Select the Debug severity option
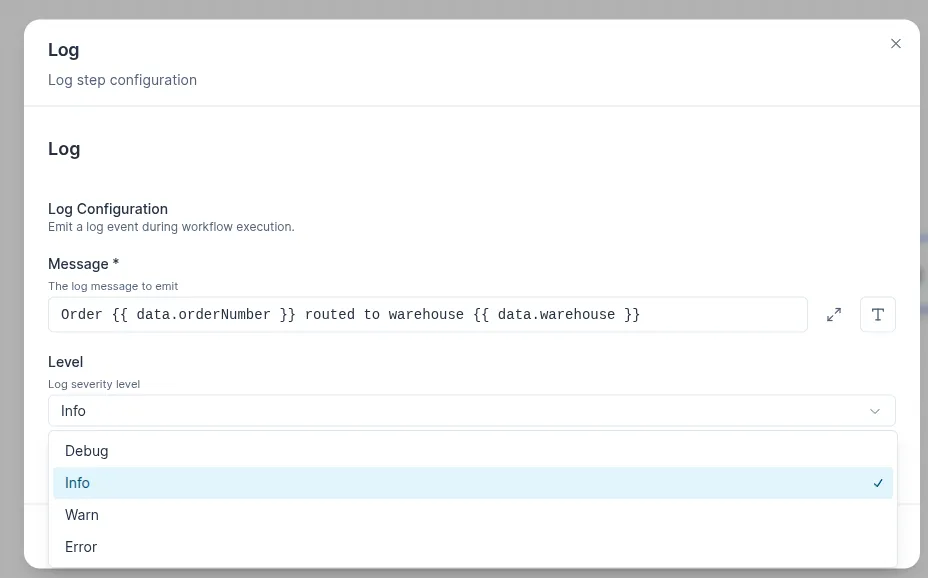Image resolution: width=928 pixels, height=578 pixels. pyautogui.click(x=86, y=451)
